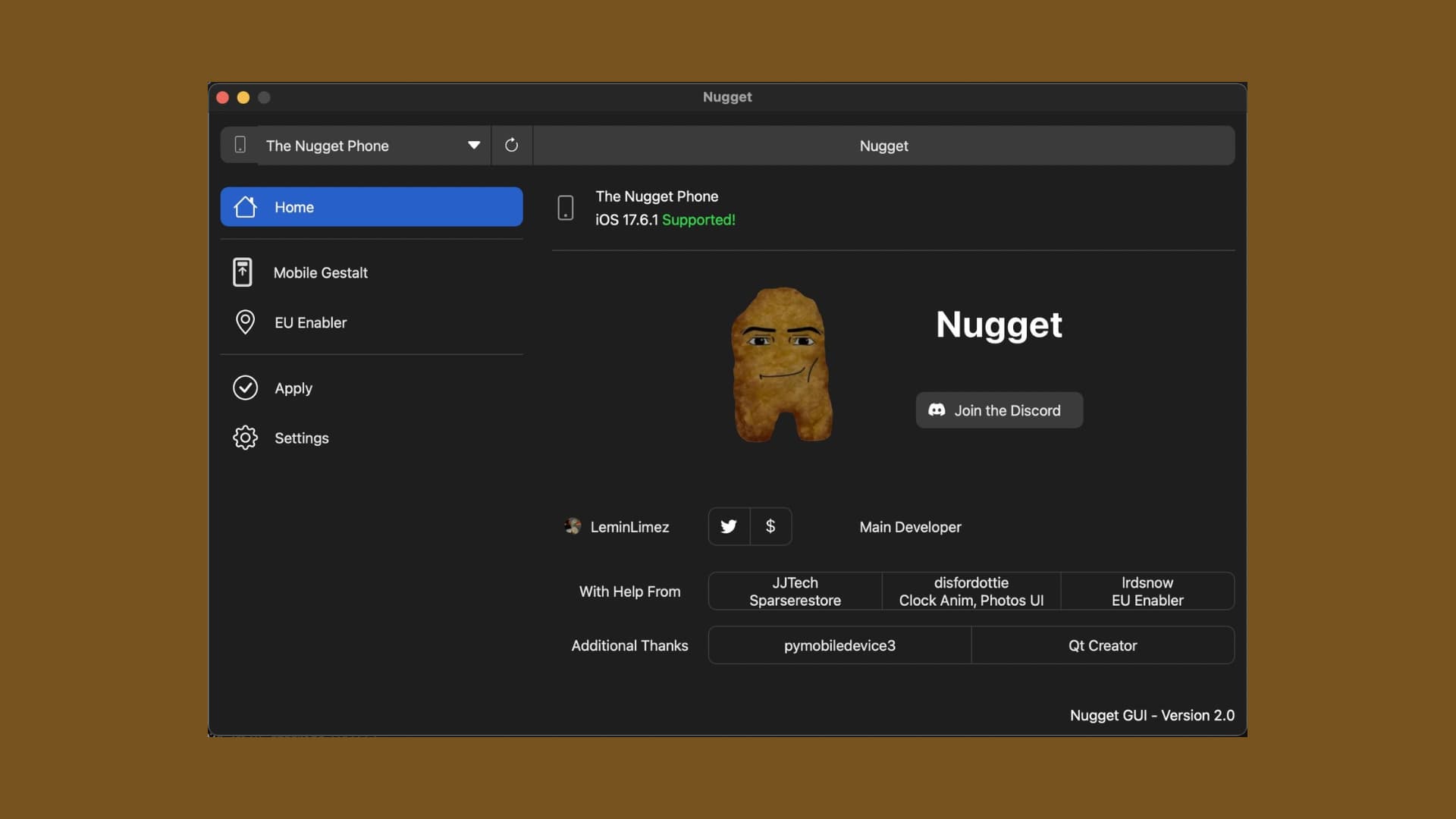The width and height of the screenshot is (1456, 819).
Task: Click the Settings gear icon
Action: tap(245, 438)
